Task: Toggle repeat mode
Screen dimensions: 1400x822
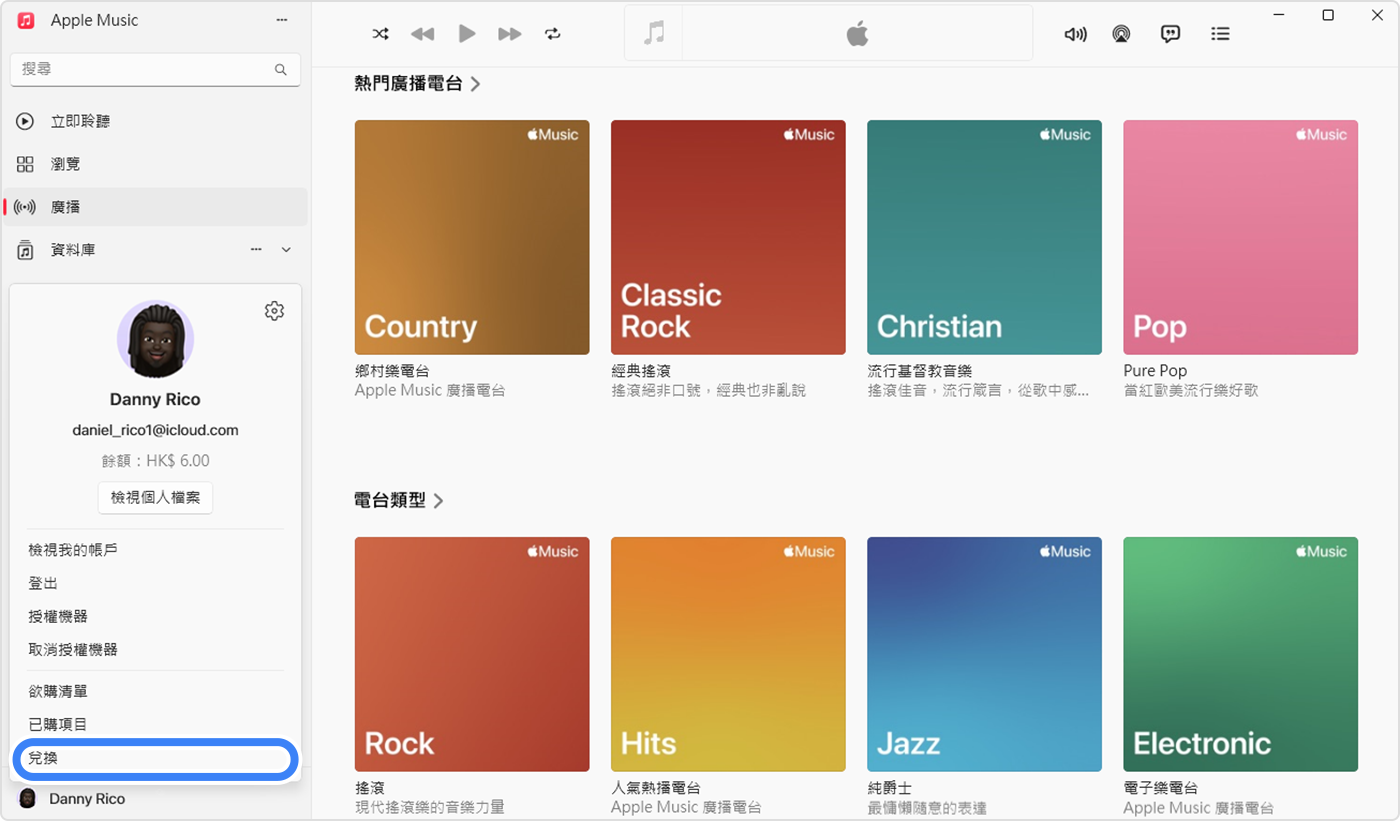Action: (553, 34)
